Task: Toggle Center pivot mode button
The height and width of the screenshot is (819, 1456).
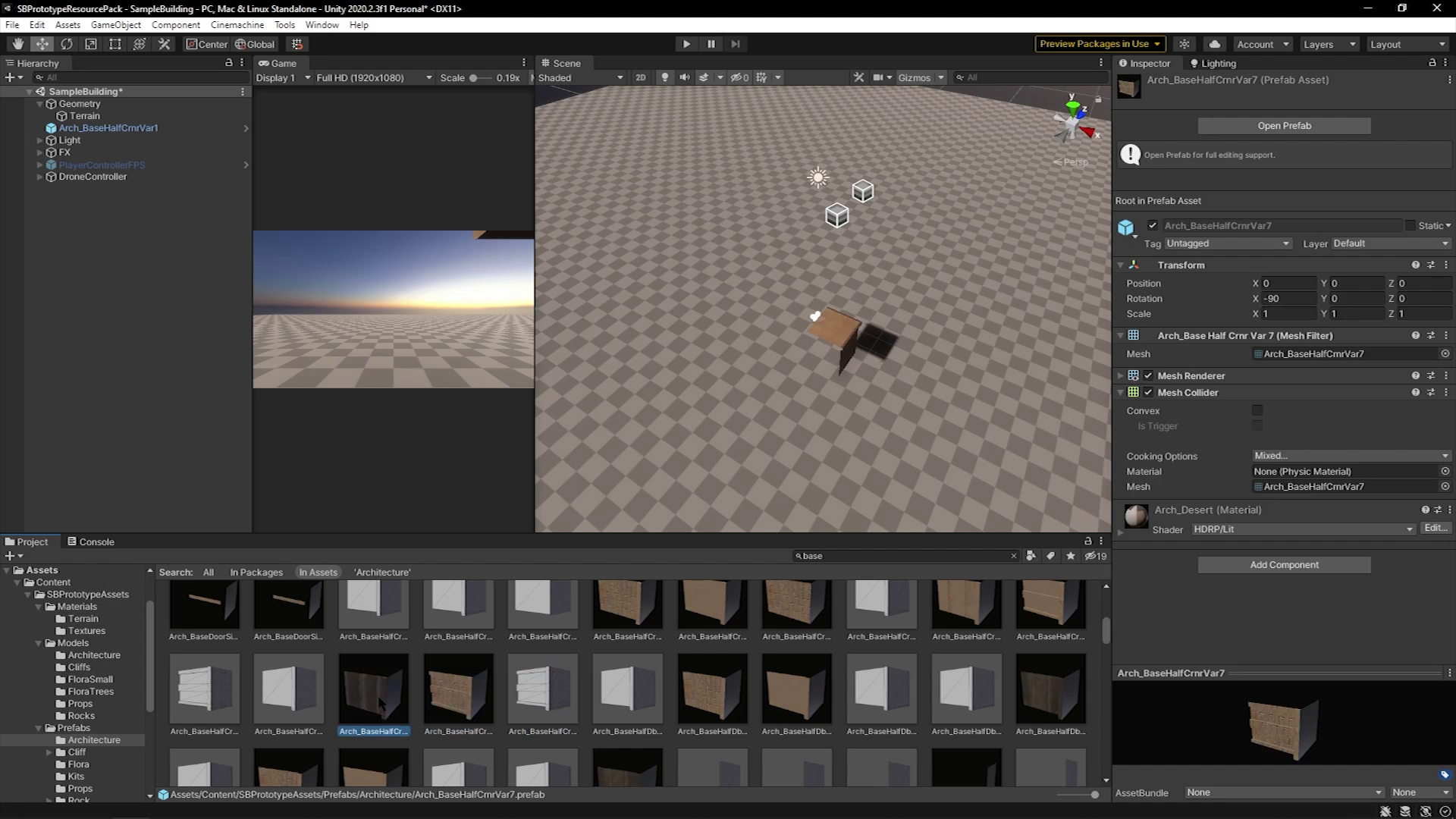Action: pyautogui.click(x=206, y=44)
